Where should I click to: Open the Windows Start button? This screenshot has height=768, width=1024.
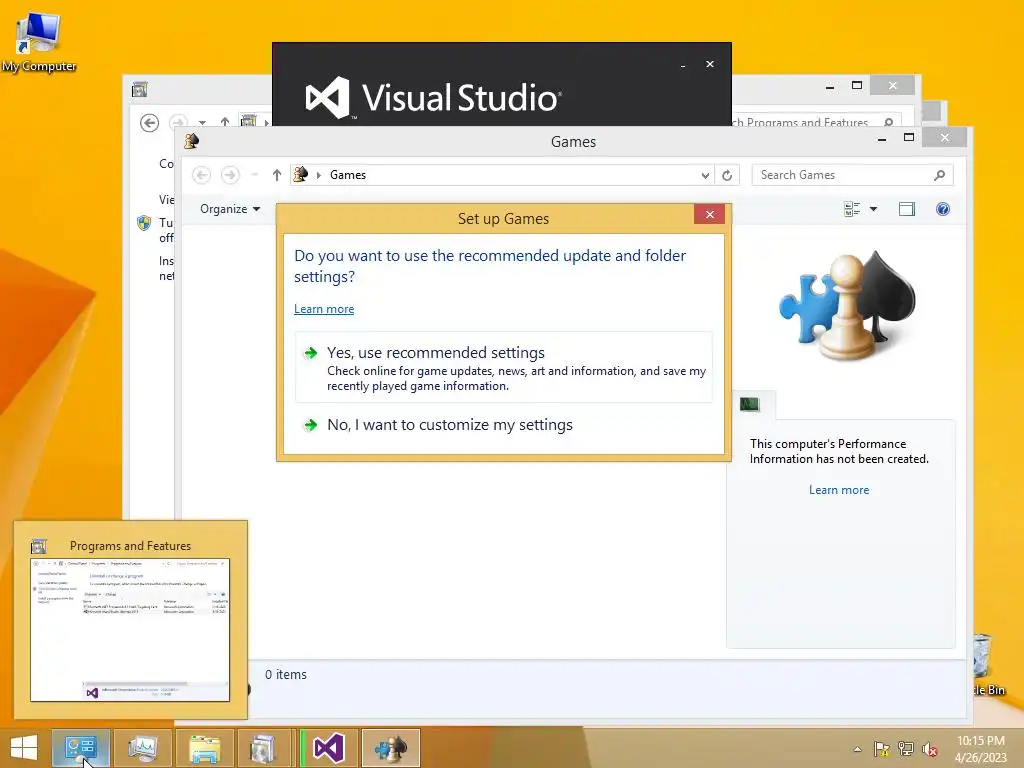click(24, 748)
